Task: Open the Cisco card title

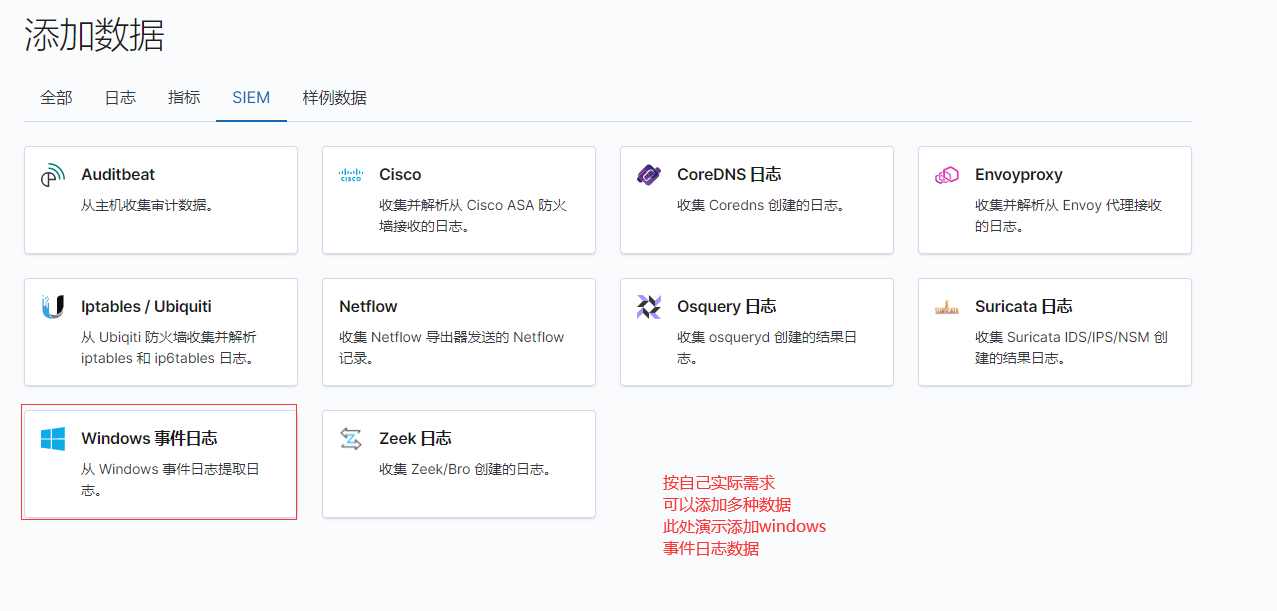Action: pos(400,175)
